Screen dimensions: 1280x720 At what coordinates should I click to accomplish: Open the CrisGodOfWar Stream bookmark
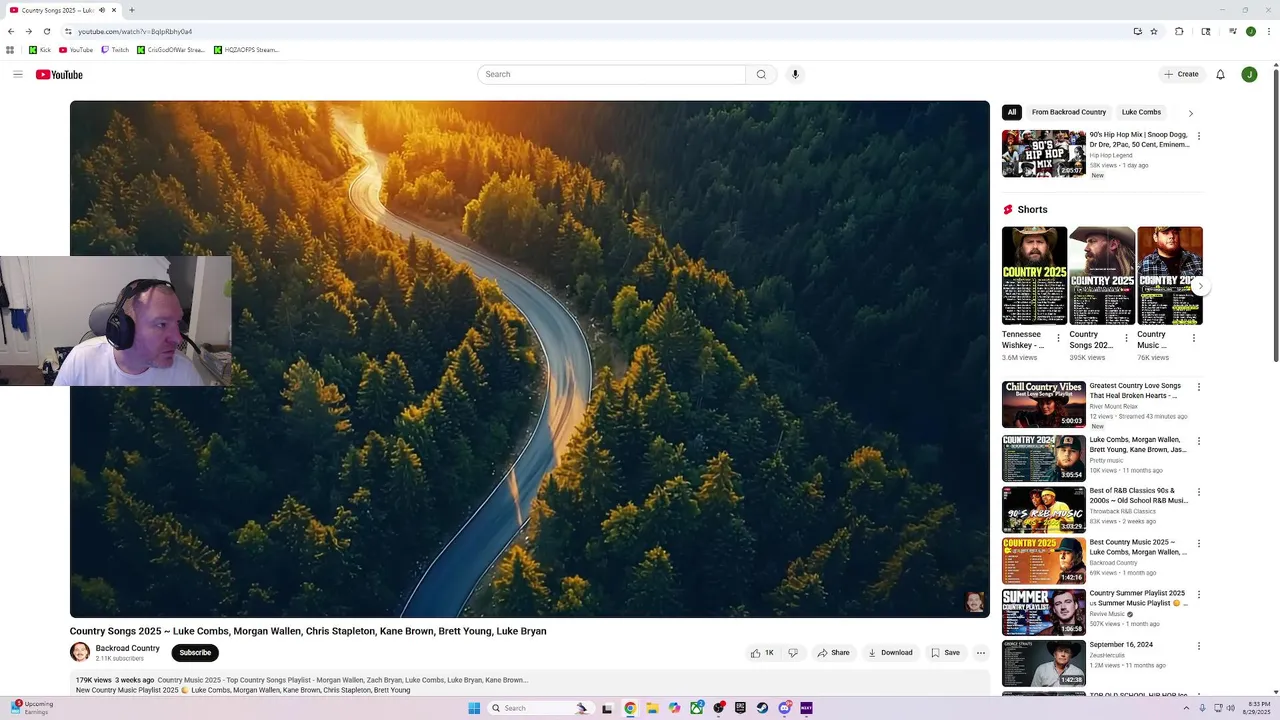(x=171, y=50)
